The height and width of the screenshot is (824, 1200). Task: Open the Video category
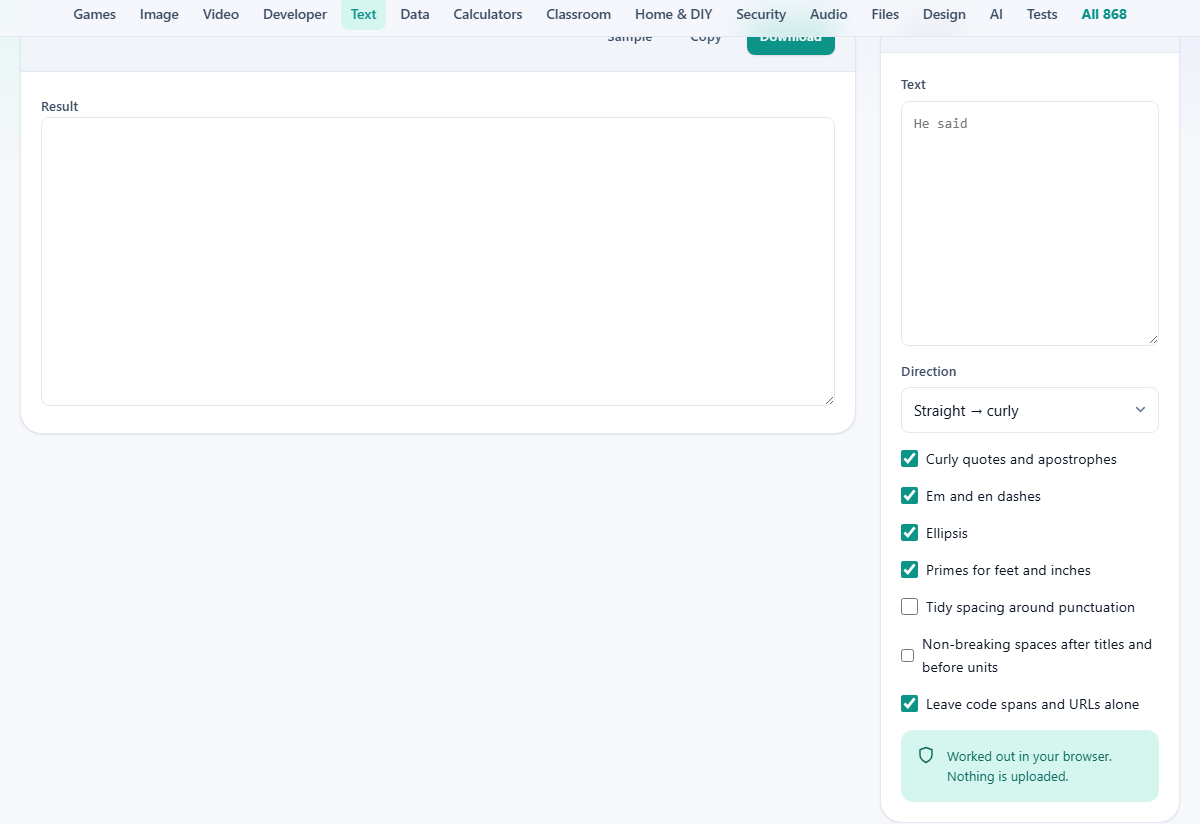click(x=221, y=14)
